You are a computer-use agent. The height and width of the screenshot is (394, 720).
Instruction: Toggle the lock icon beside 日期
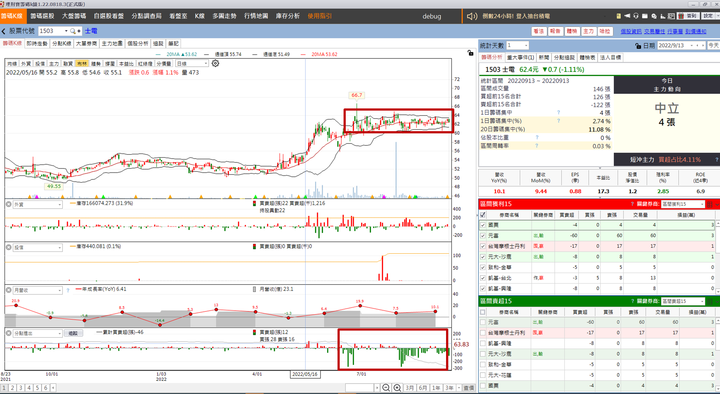(638, 45)
